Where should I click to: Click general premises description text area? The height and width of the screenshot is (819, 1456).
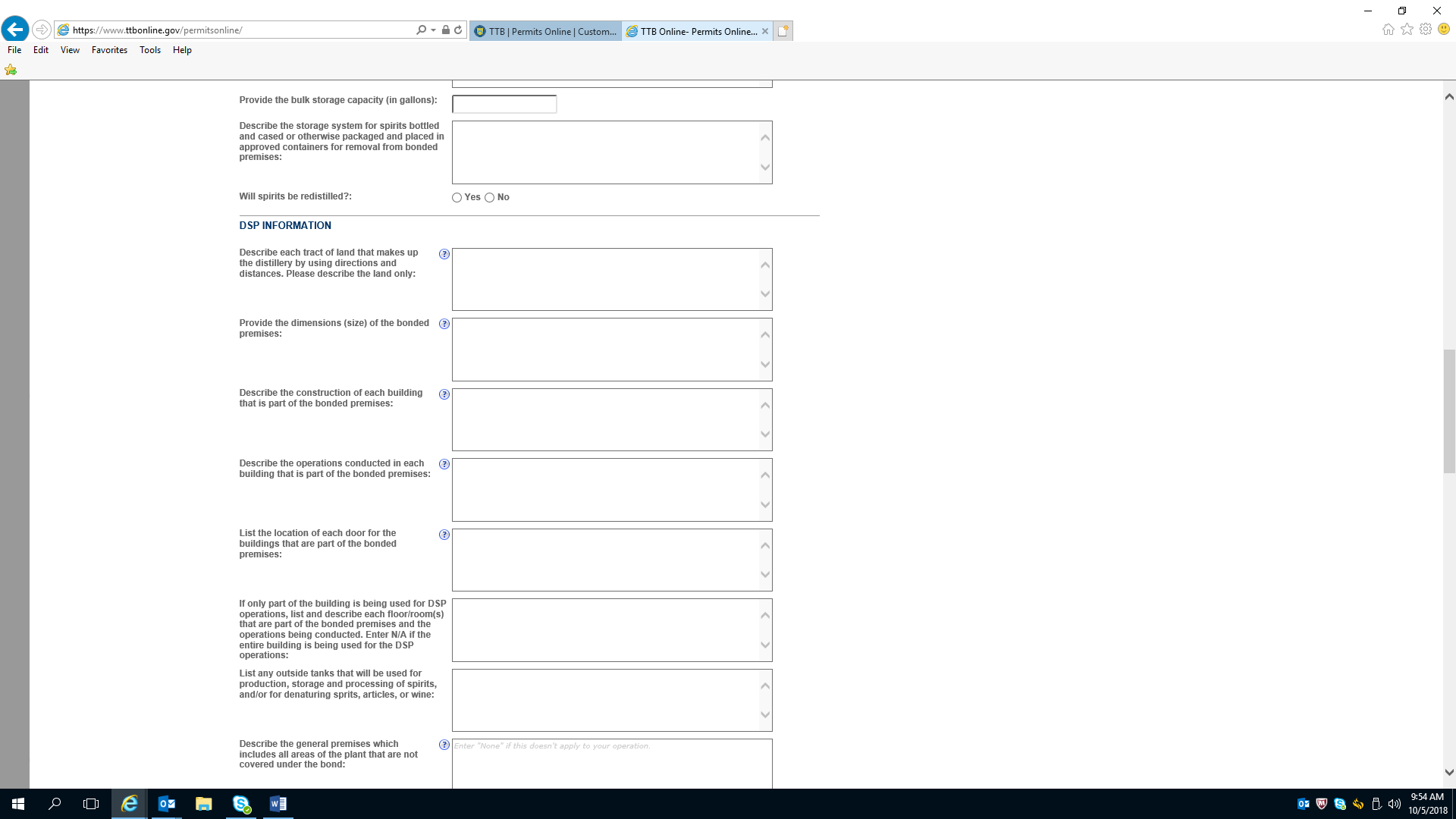click(x=611, y=766)
